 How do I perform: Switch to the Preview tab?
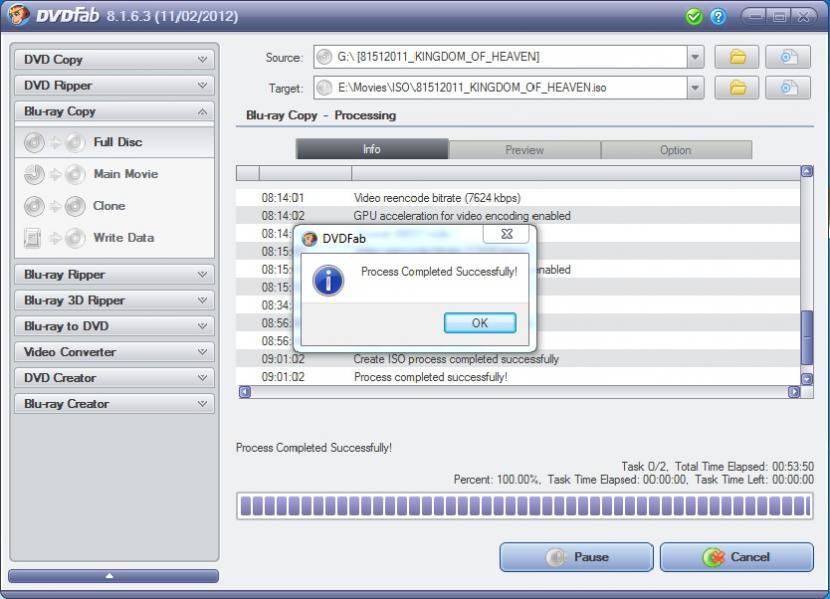524,150
